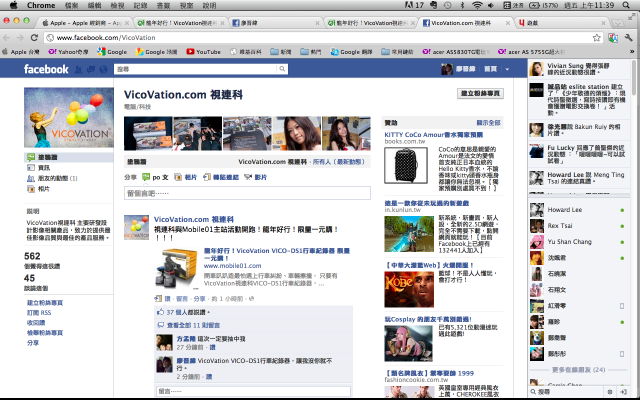The height and width of the screenshot is (400, 640).
Task: Go forward with the browser forward arrow
Action: click(x=20, y=38)
